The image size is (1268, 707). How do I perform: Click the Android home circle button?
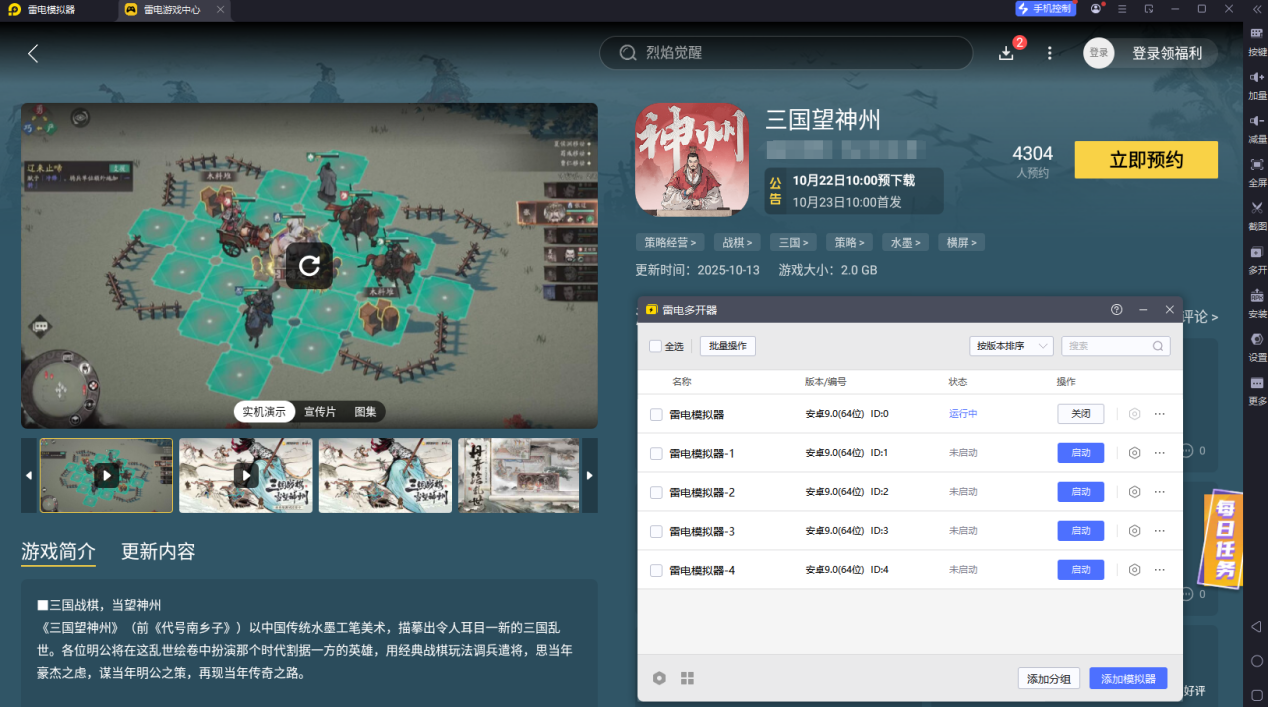[x=1257, y=661]
